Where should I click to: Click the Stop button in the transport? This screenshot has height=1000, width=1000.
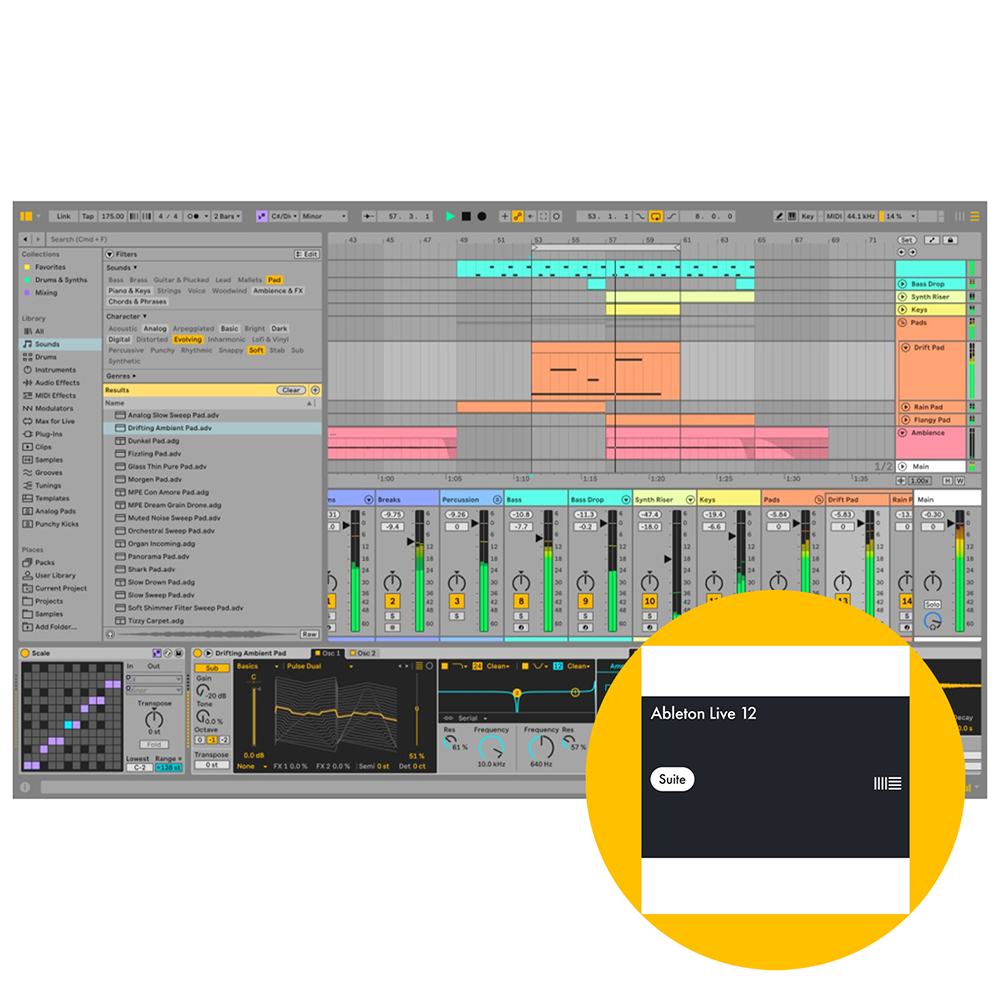point(466,216)
